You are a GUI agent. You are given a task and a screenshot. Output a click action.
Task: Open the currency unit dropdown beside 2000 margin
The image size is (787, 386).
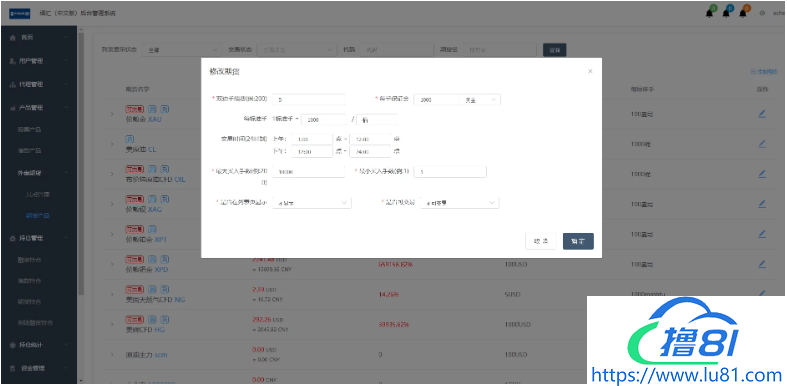coord(480,100)
